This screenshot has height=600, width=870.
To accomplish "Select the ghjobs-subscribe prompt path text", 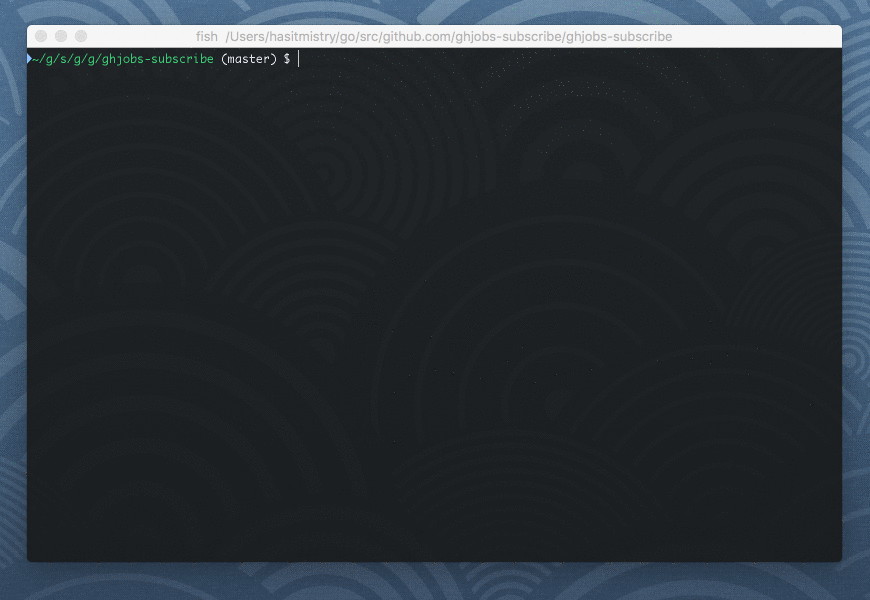I will [123, 59].
